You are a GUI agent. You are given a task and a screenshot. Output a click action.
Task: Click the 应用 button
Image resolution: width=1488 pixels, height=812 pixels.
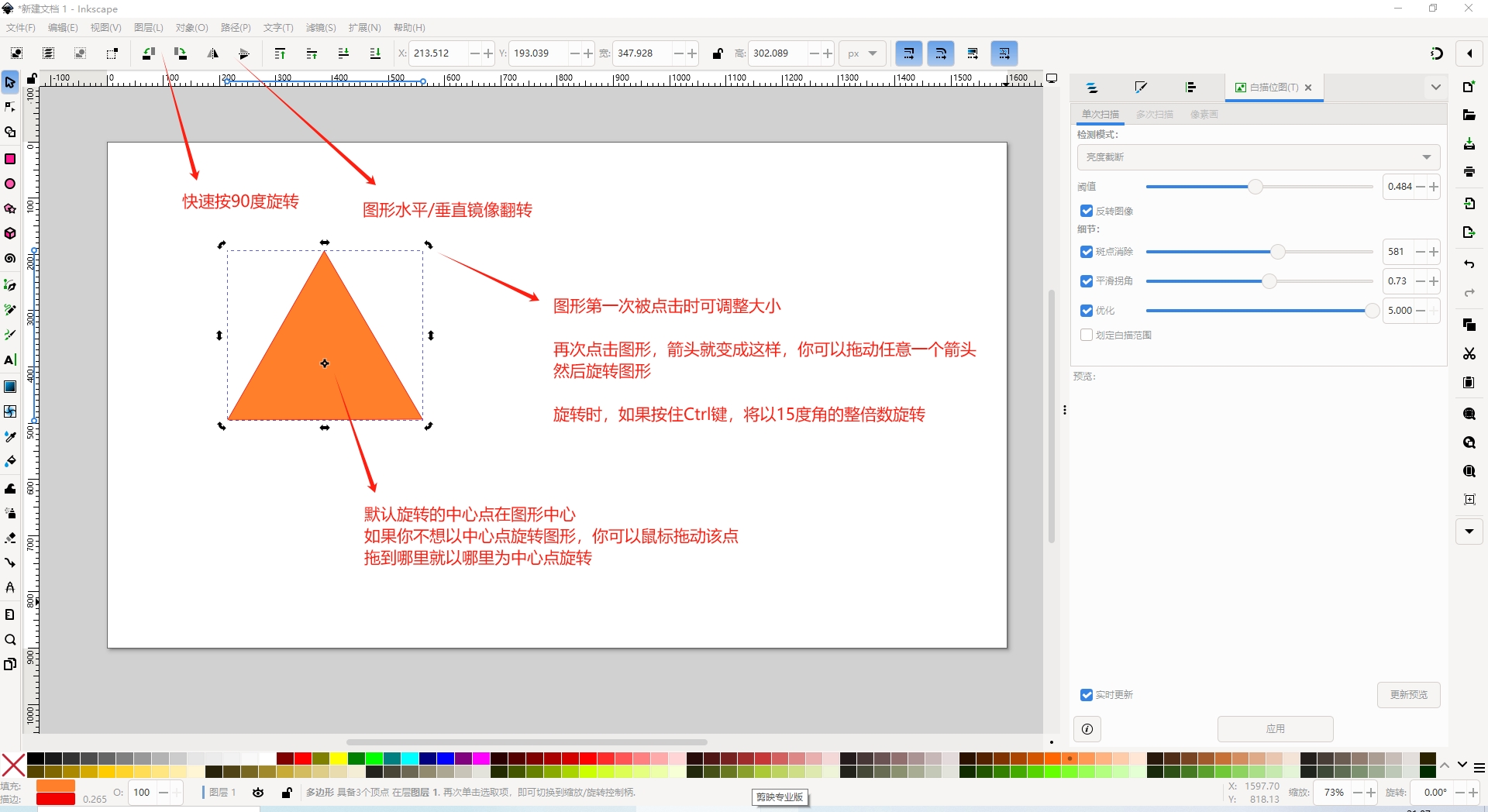point(1275,729)
